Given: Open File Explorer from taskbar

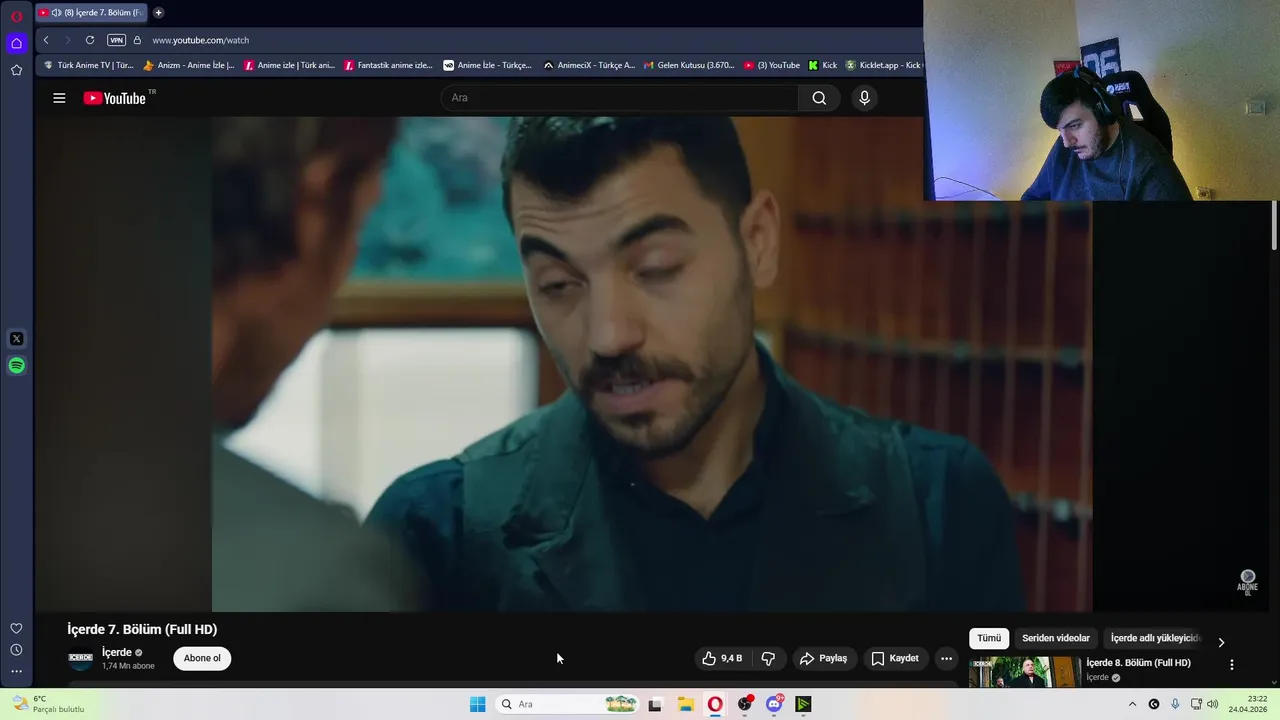Looking at the screenshot, I should click(x=685, y=704).
